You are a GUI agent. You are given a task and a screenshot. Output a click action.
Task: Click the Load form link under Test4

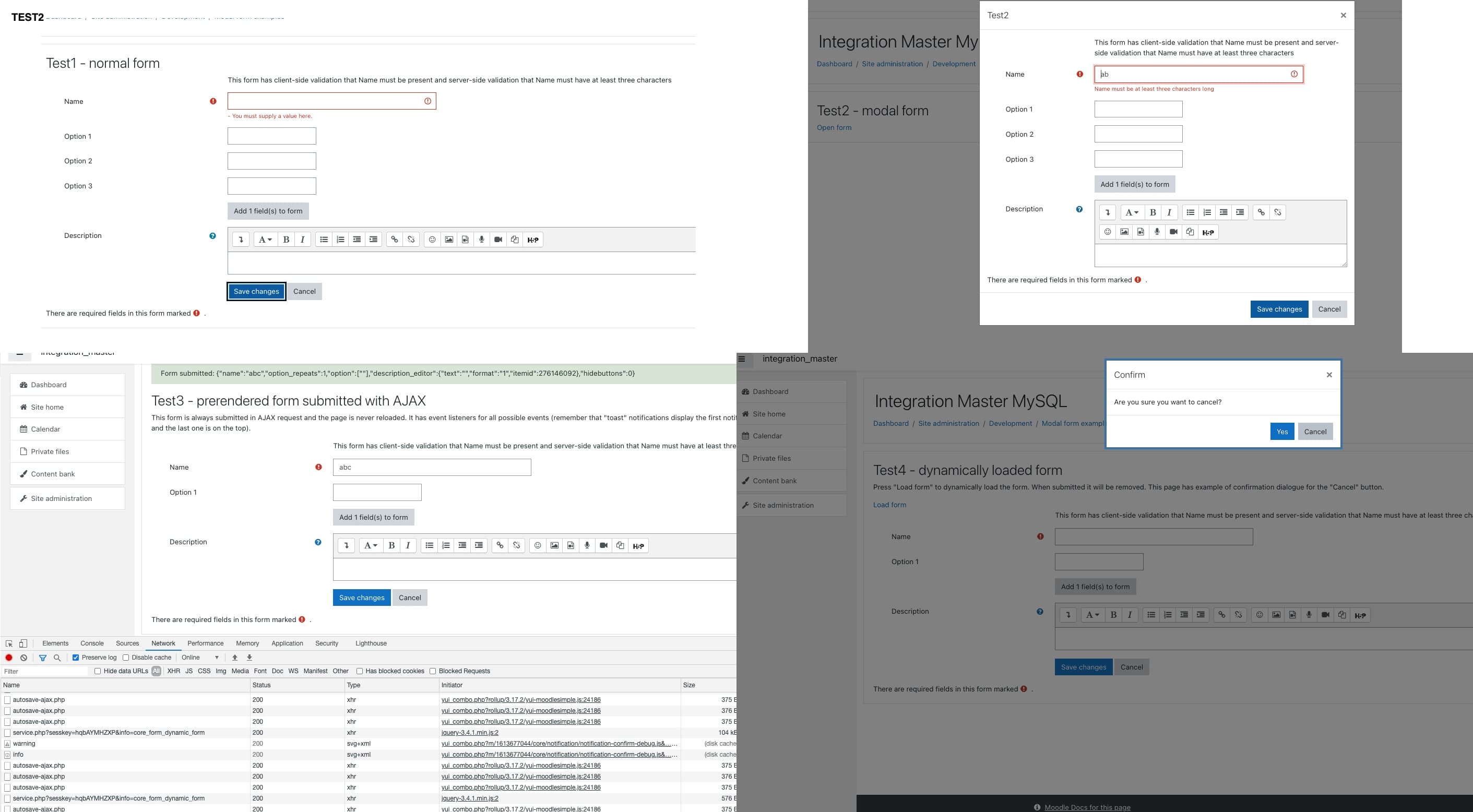(x=889, y=505)
